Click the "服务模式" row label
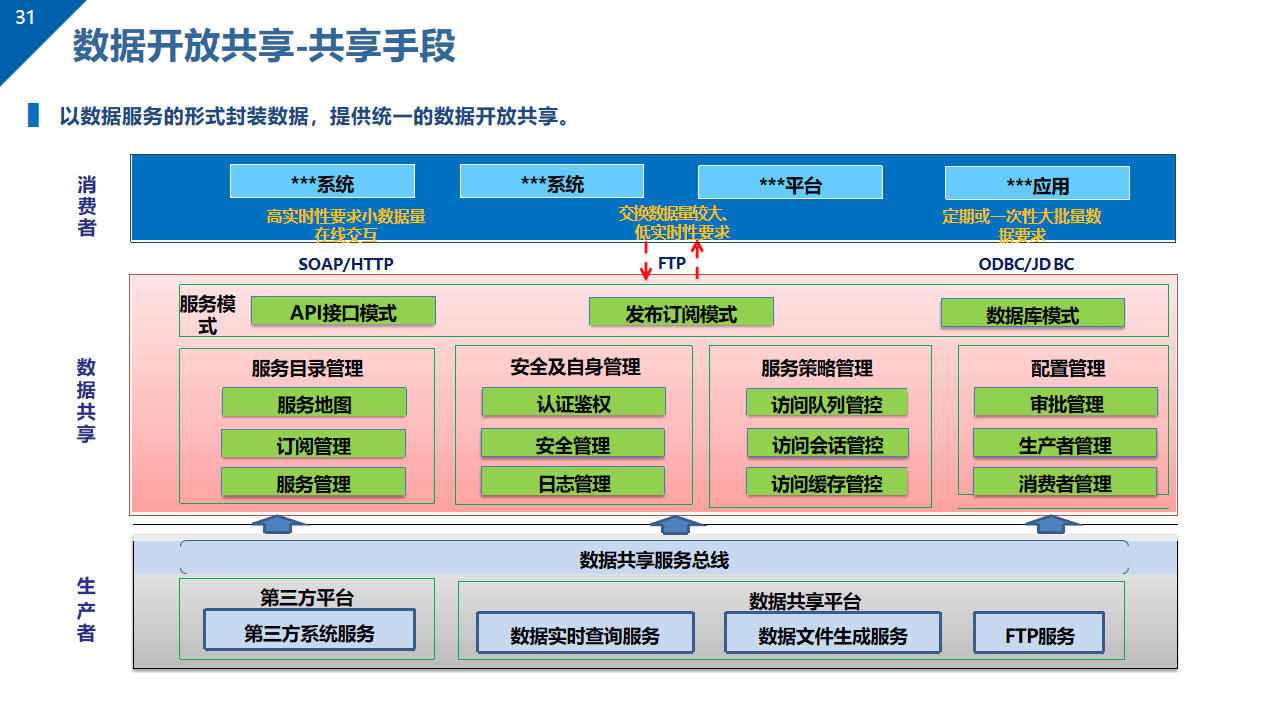The width and height of the screenshot is (1280, 720). pyautogui.click(x=207, y=314)
